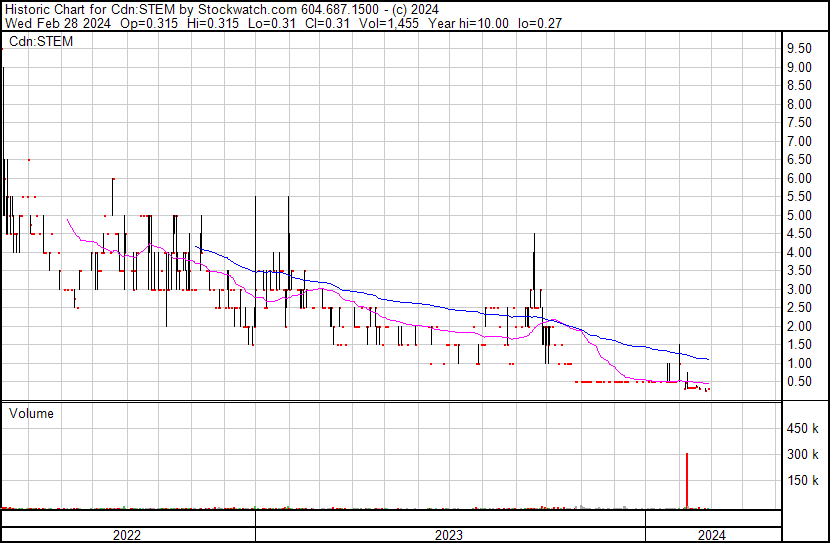Select the 2023 year label

point(449,535)
